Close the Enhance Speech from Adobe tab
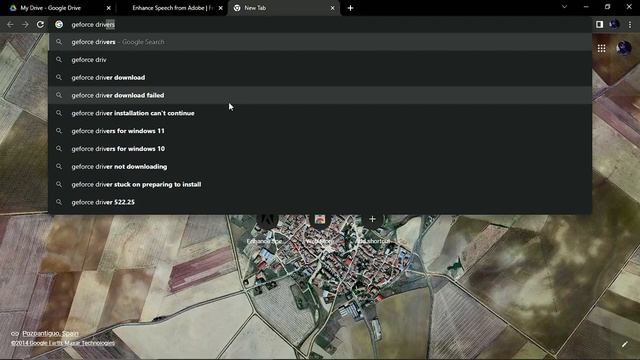 (220, 8)
